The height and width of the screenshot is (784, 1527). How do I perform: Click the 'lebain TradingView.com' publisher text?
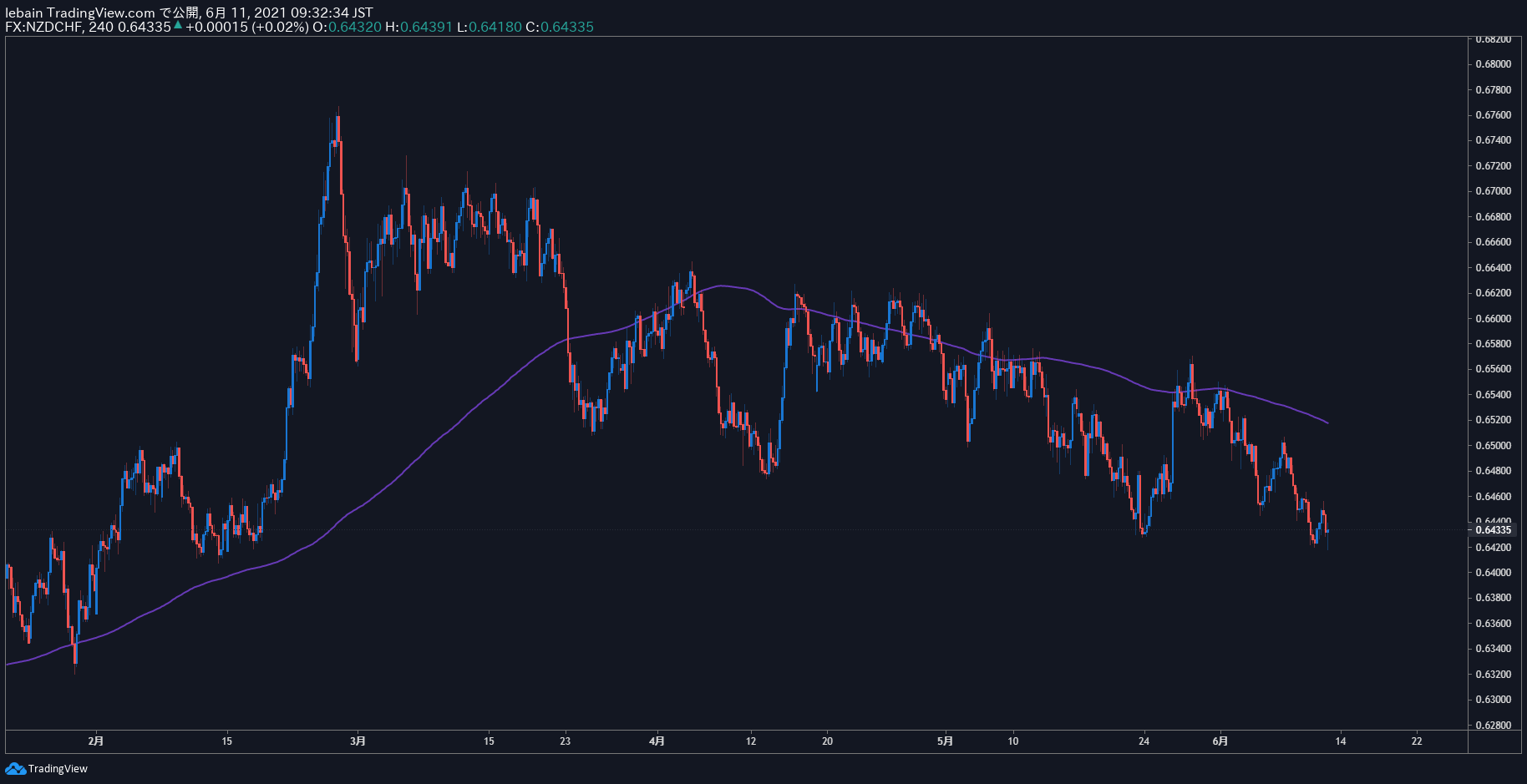(x=80, y=13)
